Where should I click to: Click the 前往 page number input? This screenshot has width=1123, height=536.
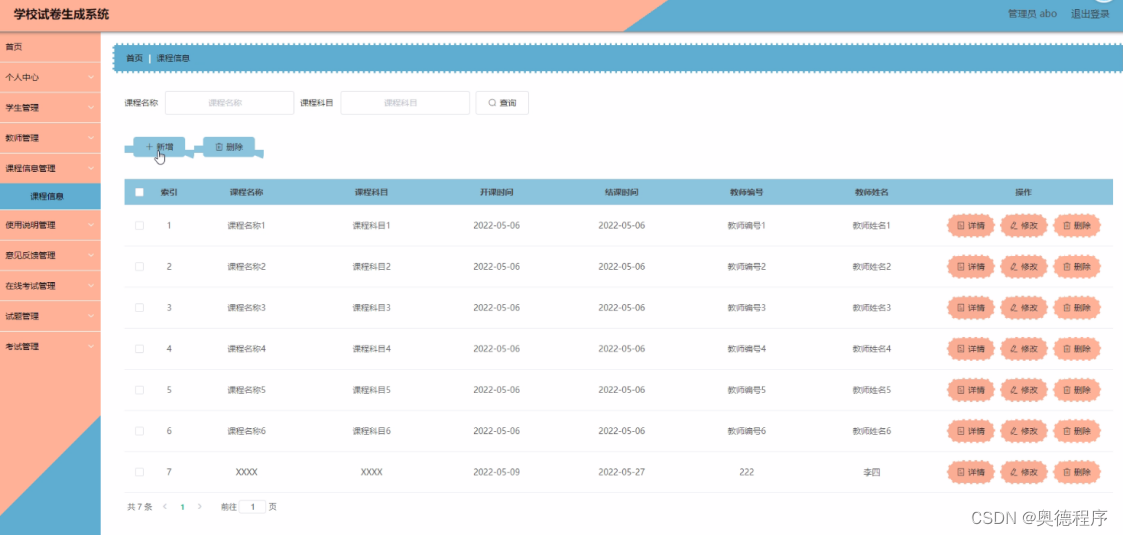(252, 507)
